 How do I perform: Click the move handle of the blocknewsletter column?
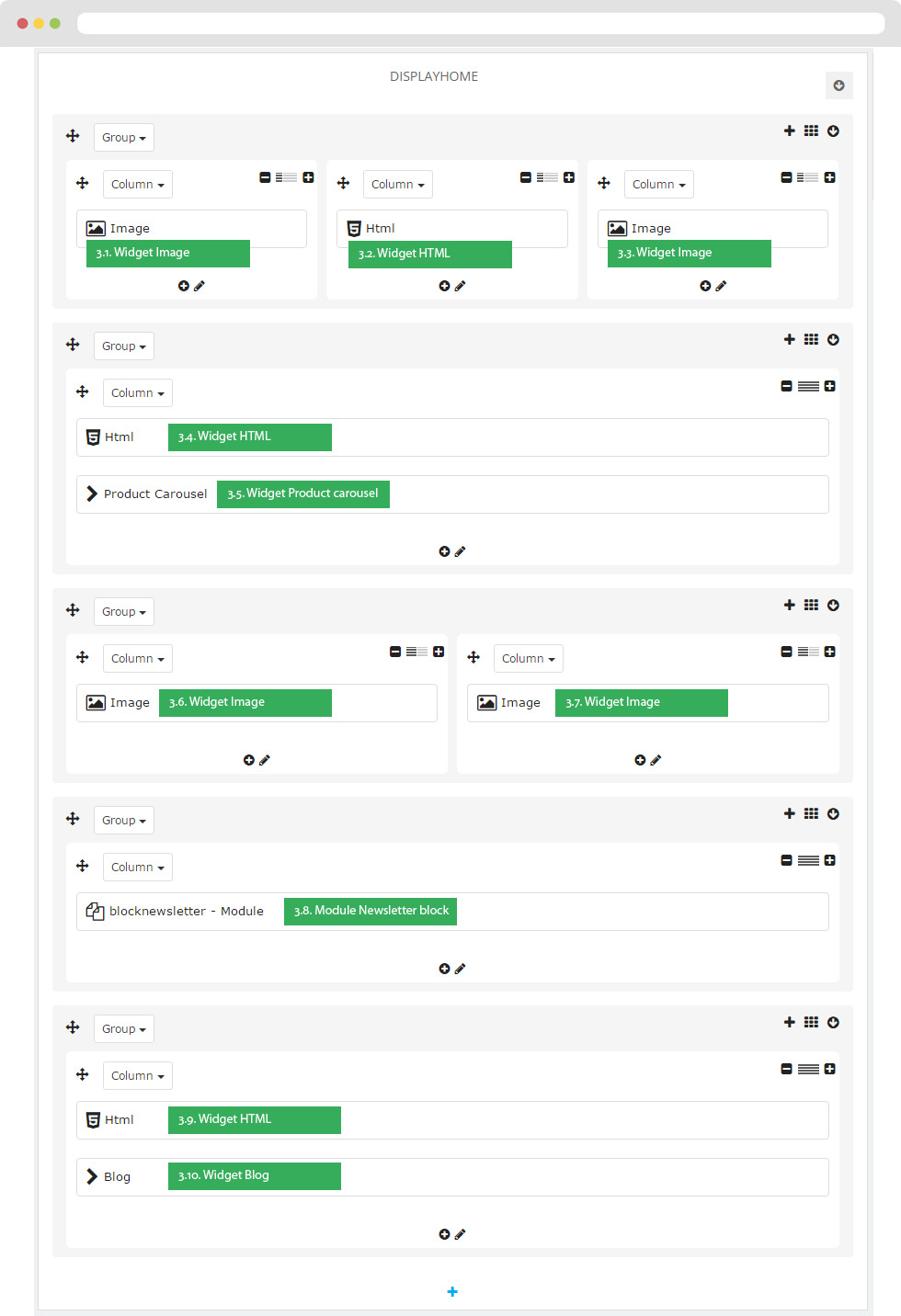click(83, 866)
